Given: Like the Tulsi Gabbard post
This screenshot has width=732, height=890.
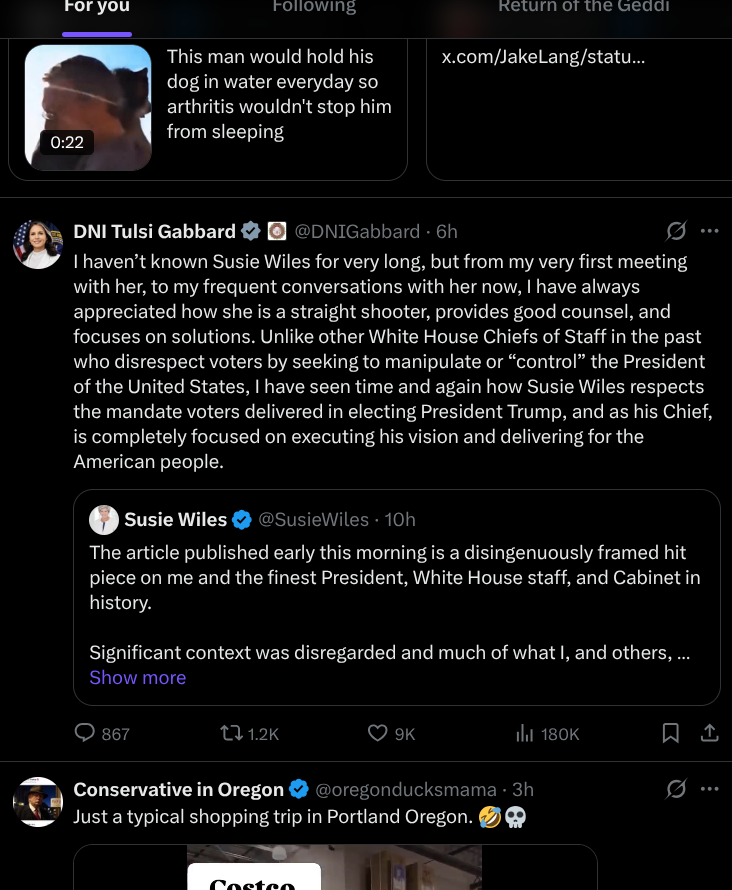Looking at the screenshot, I should click(378, 734).
